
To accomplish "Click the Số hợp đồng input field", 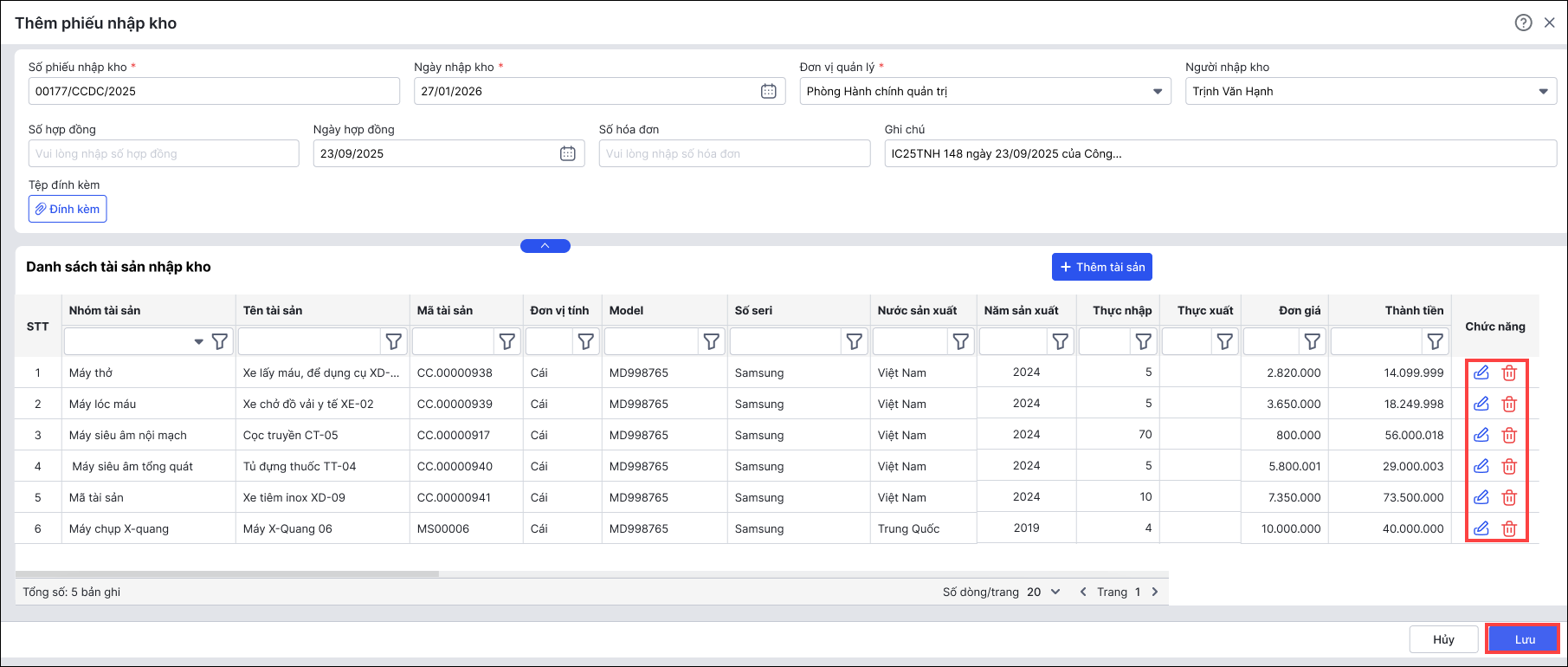I will click(x=164, y=153).
